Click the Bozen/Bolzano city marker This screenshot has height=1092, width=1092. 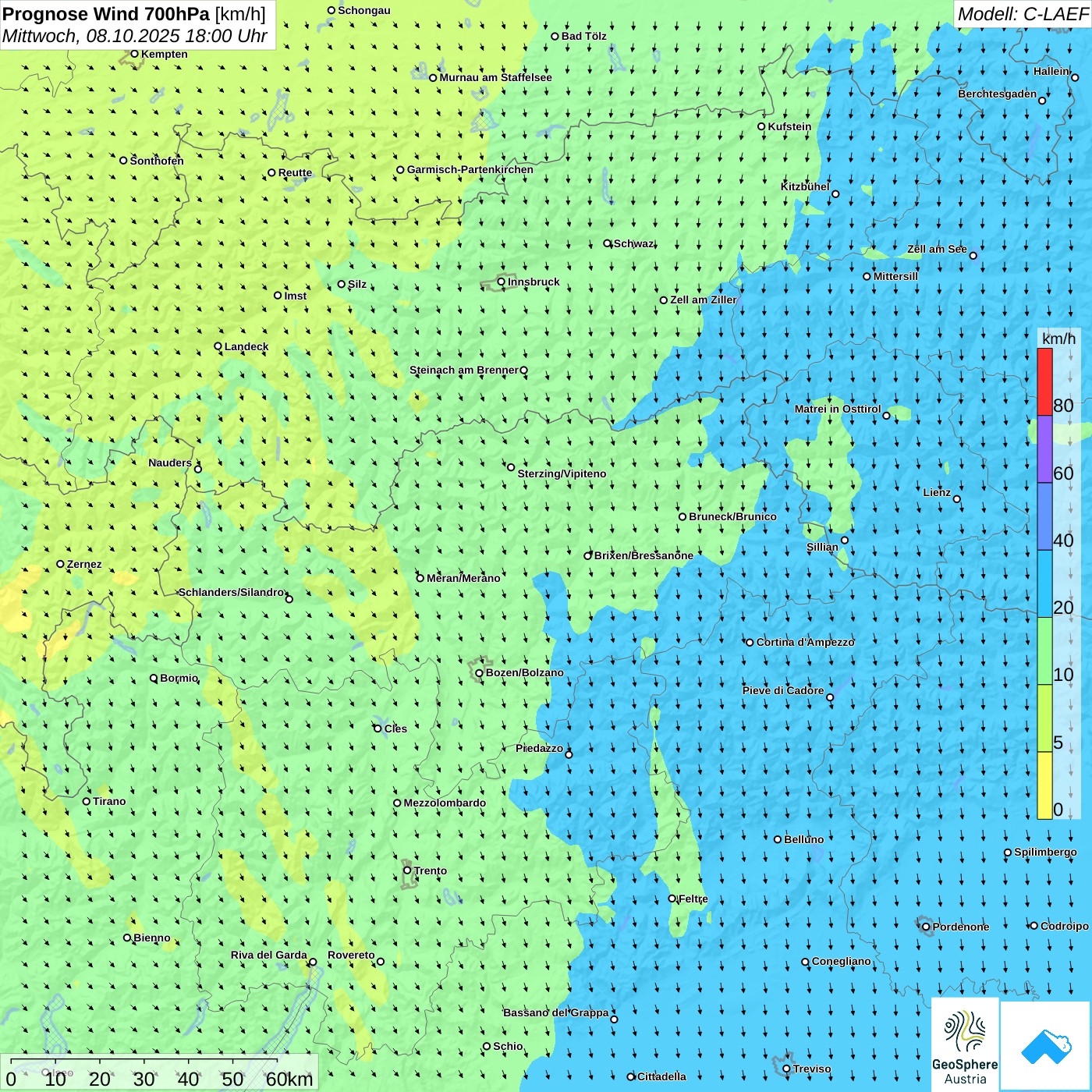[479, 672]
